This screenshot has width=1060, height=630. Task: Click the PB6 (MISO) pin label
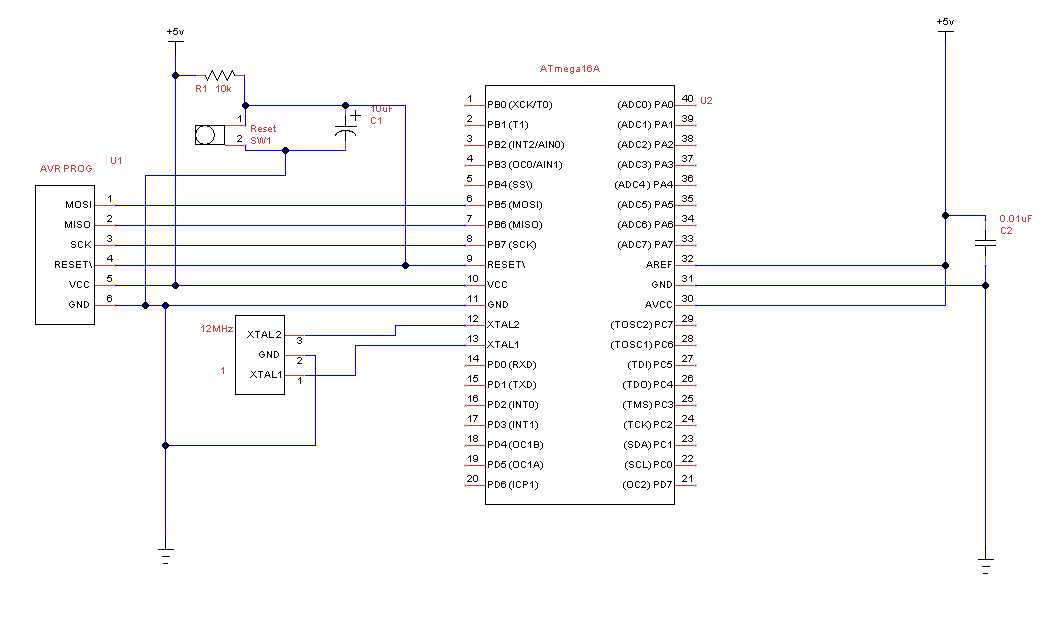(515, 224)
